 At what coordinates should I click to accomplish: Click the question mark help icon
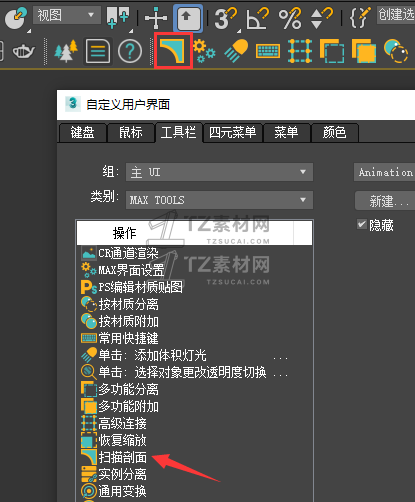pos(130,51)
